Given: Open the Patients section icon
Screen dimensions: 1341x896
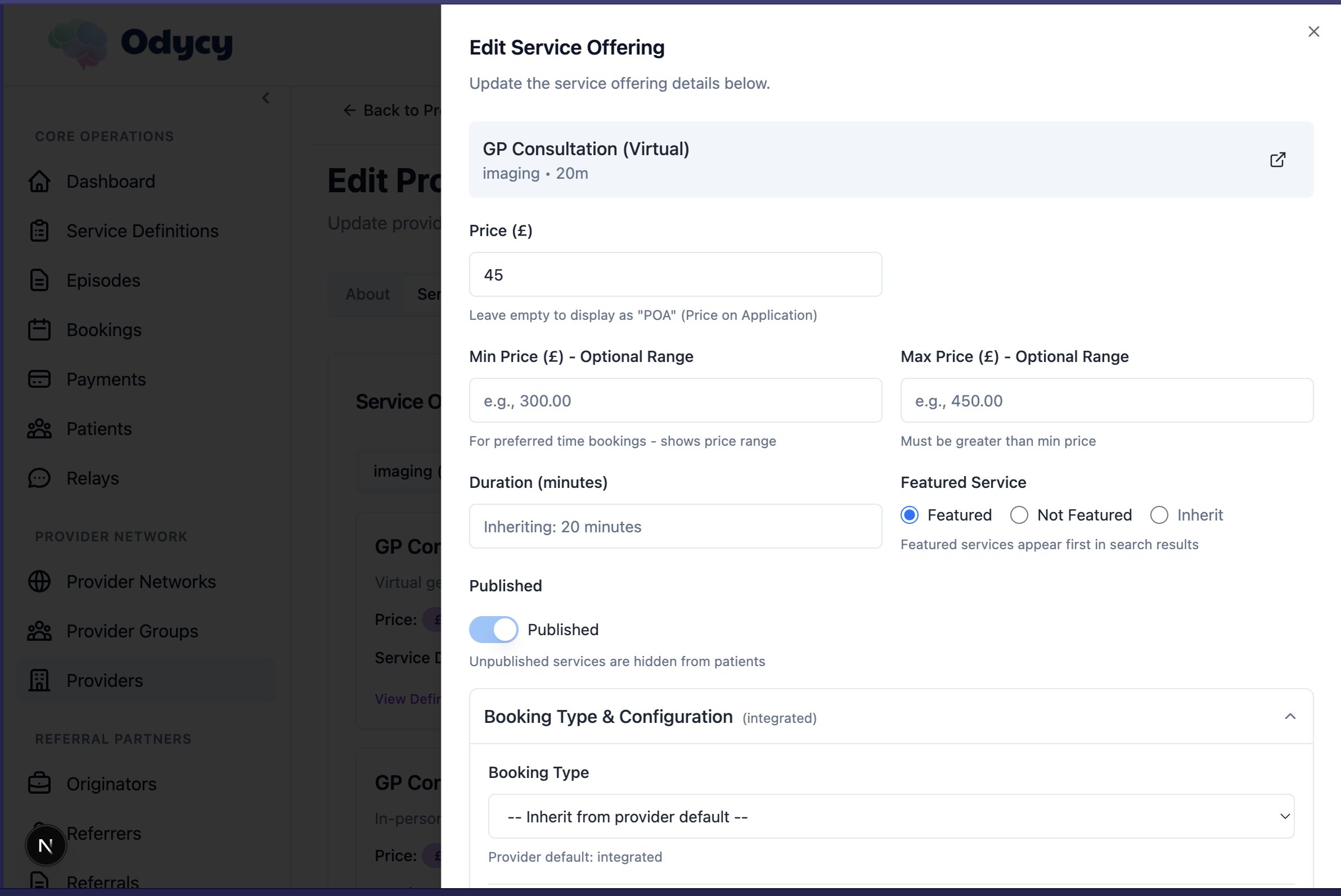Looking at the screenshot, I should tap(39, 428).
